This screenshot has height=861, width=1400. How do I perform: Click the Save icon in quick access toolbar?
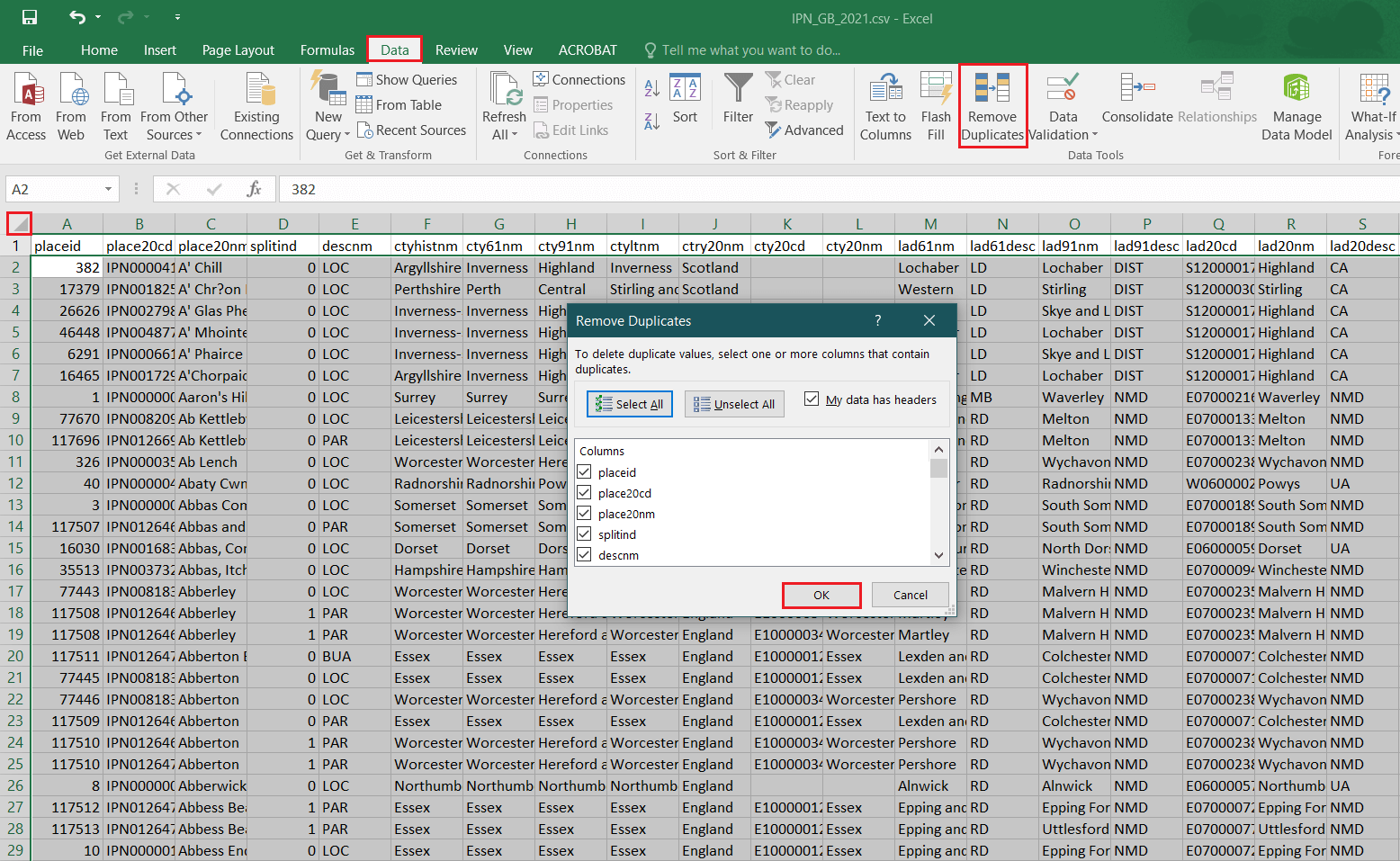coord(30,17)
